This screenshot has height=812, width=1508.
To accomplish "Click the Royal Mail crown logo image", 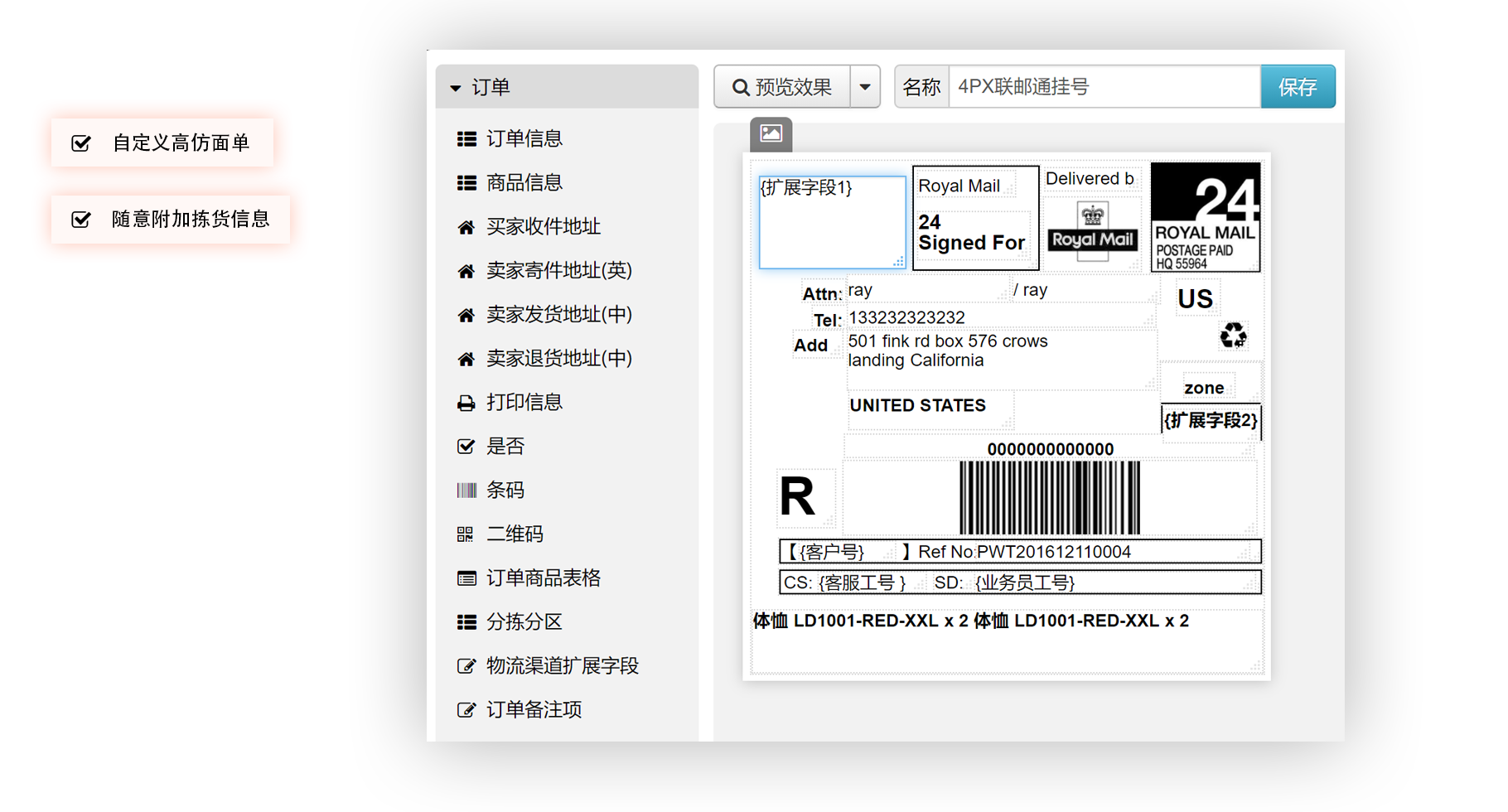I will tap(1092, 231).
